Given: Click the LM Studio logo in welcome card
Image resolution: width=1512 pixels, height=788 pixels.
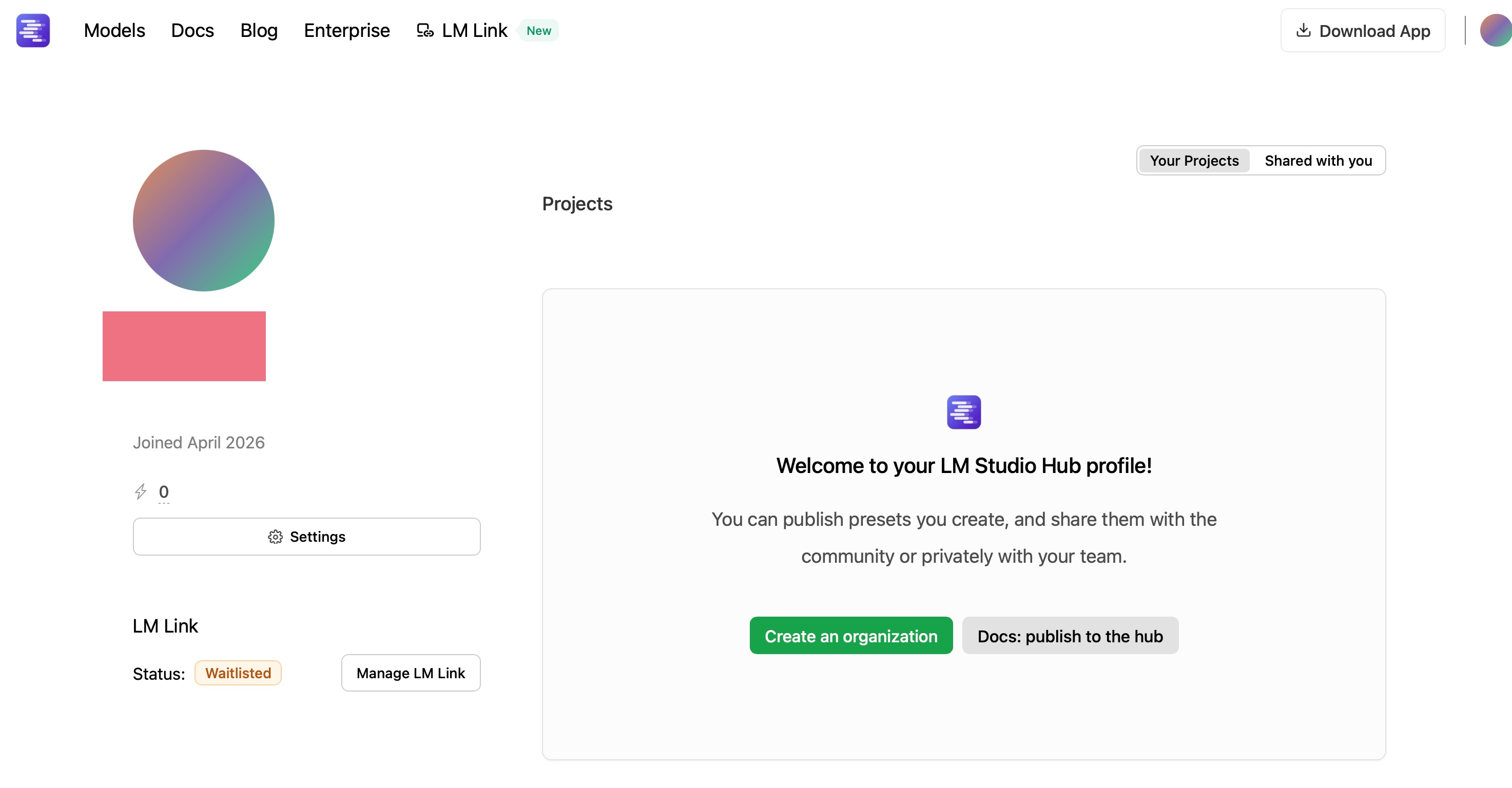Looking at the screenshot, I should (x=963, y=412).
